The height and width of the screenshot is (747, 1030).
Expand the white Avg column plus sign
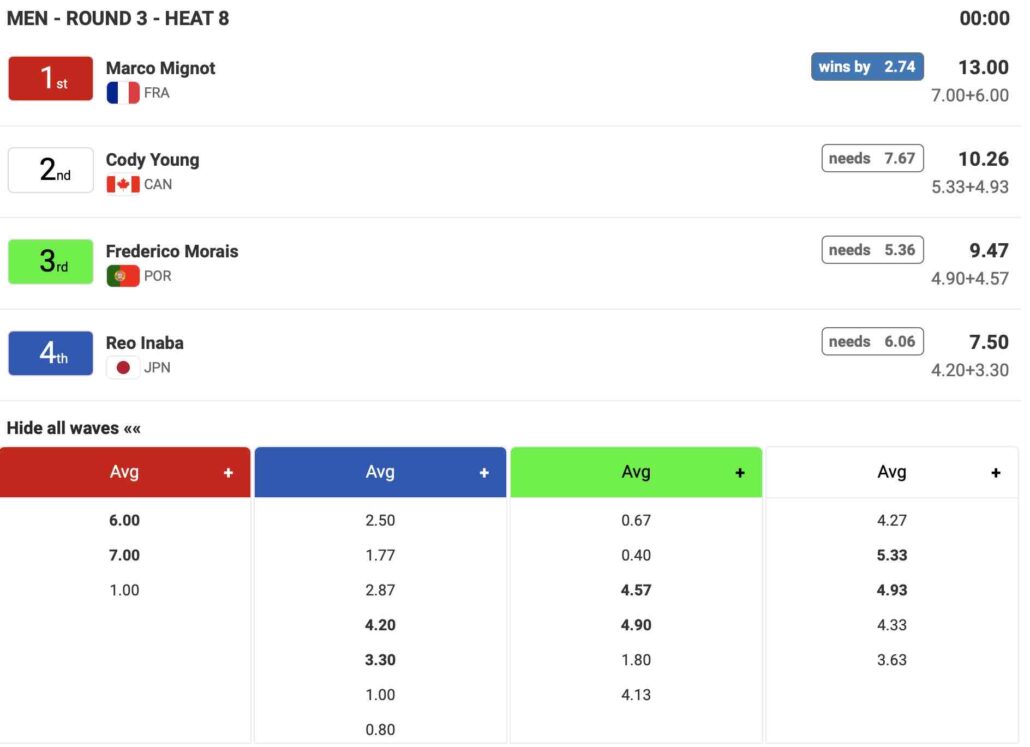(996, 473)
